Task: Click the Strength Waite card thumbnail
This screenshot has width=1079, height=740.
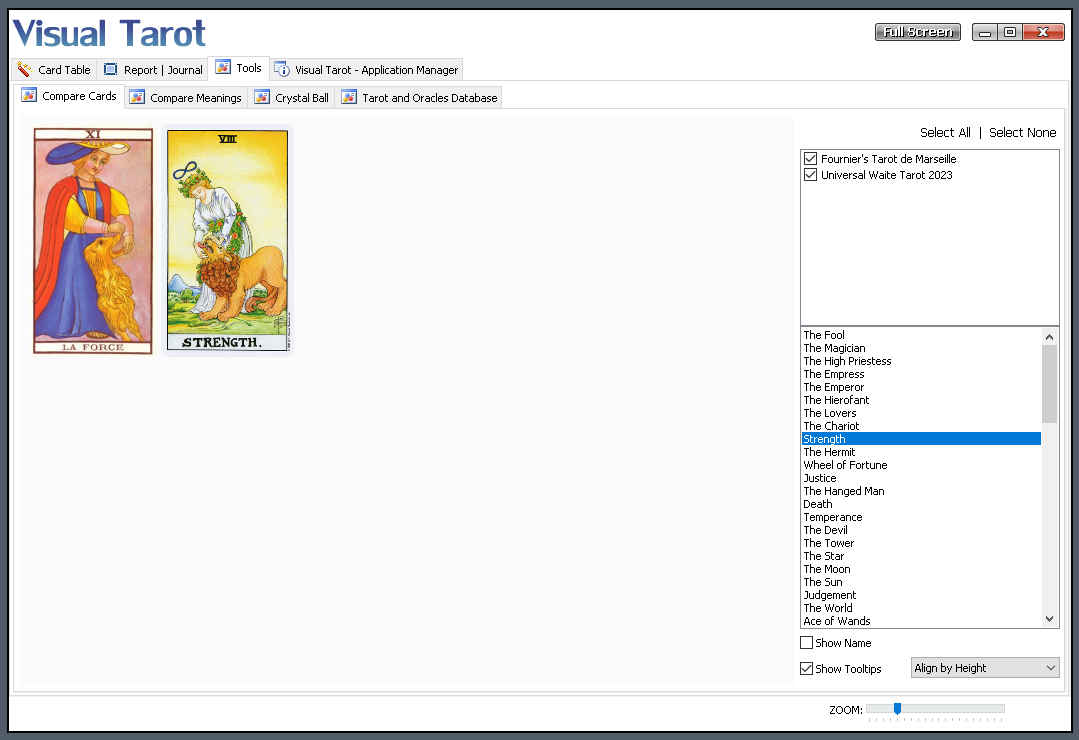Action: click(x=227, y=240)
